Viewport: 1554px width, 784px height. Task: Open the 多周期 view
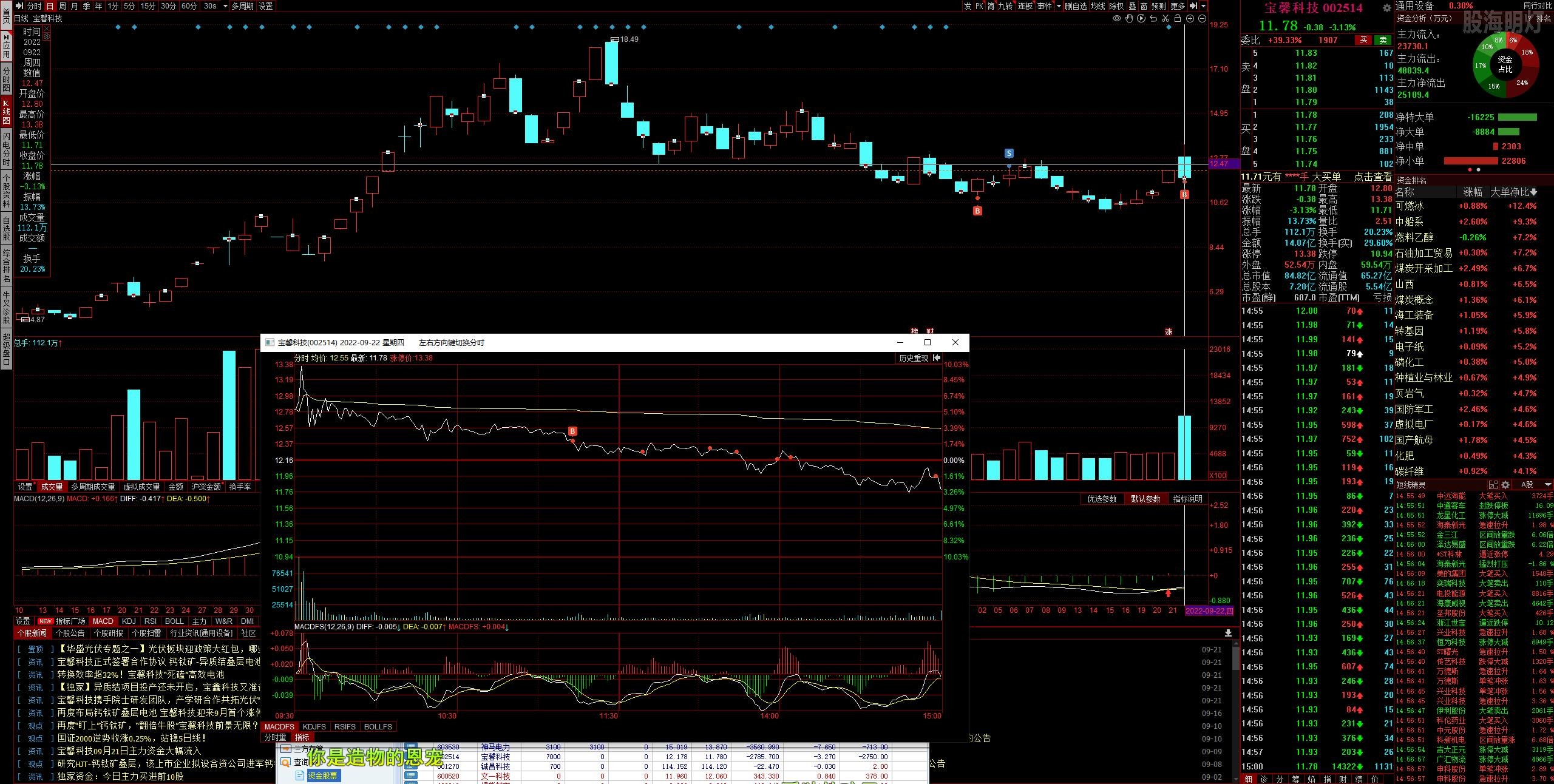(x=242, y=6)
